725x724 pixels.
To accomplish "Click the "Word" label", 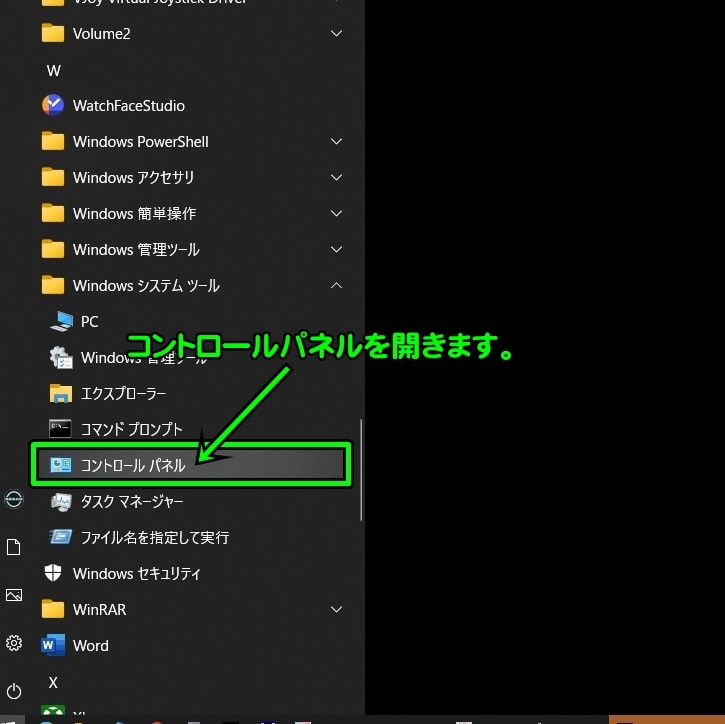I will coord(91,645).
